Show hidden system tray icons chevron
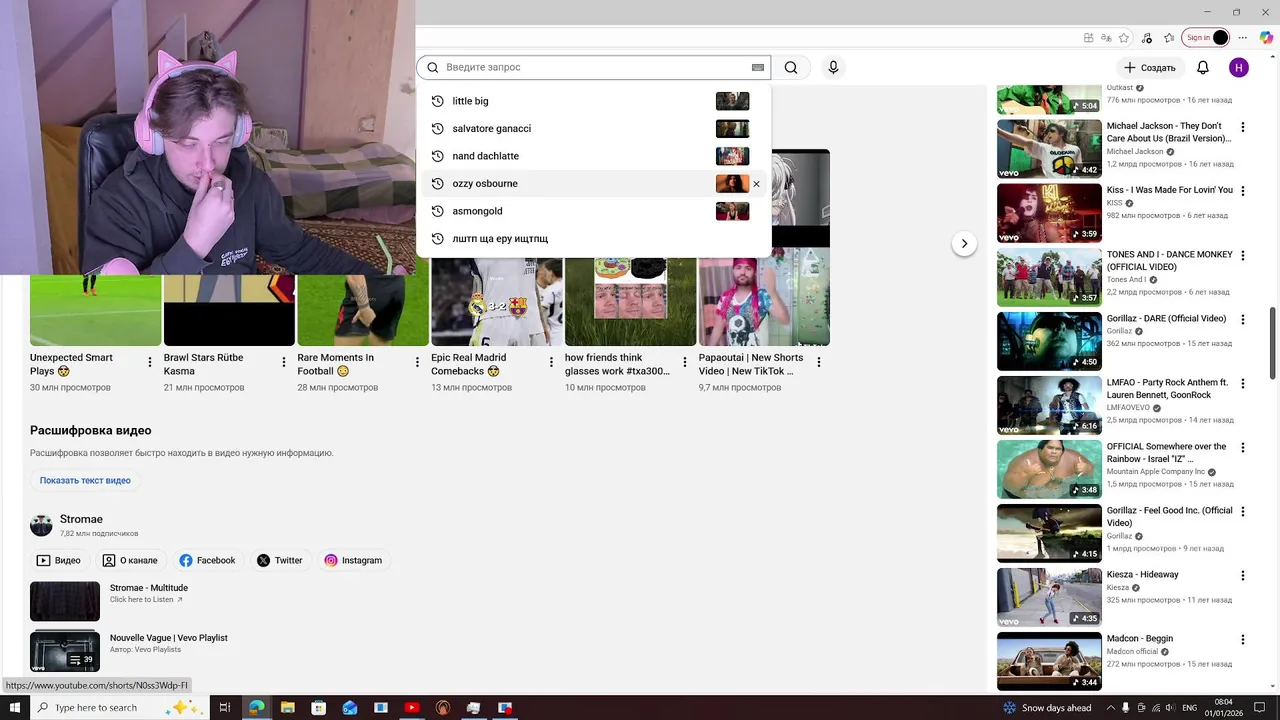 pos(1111,707)
